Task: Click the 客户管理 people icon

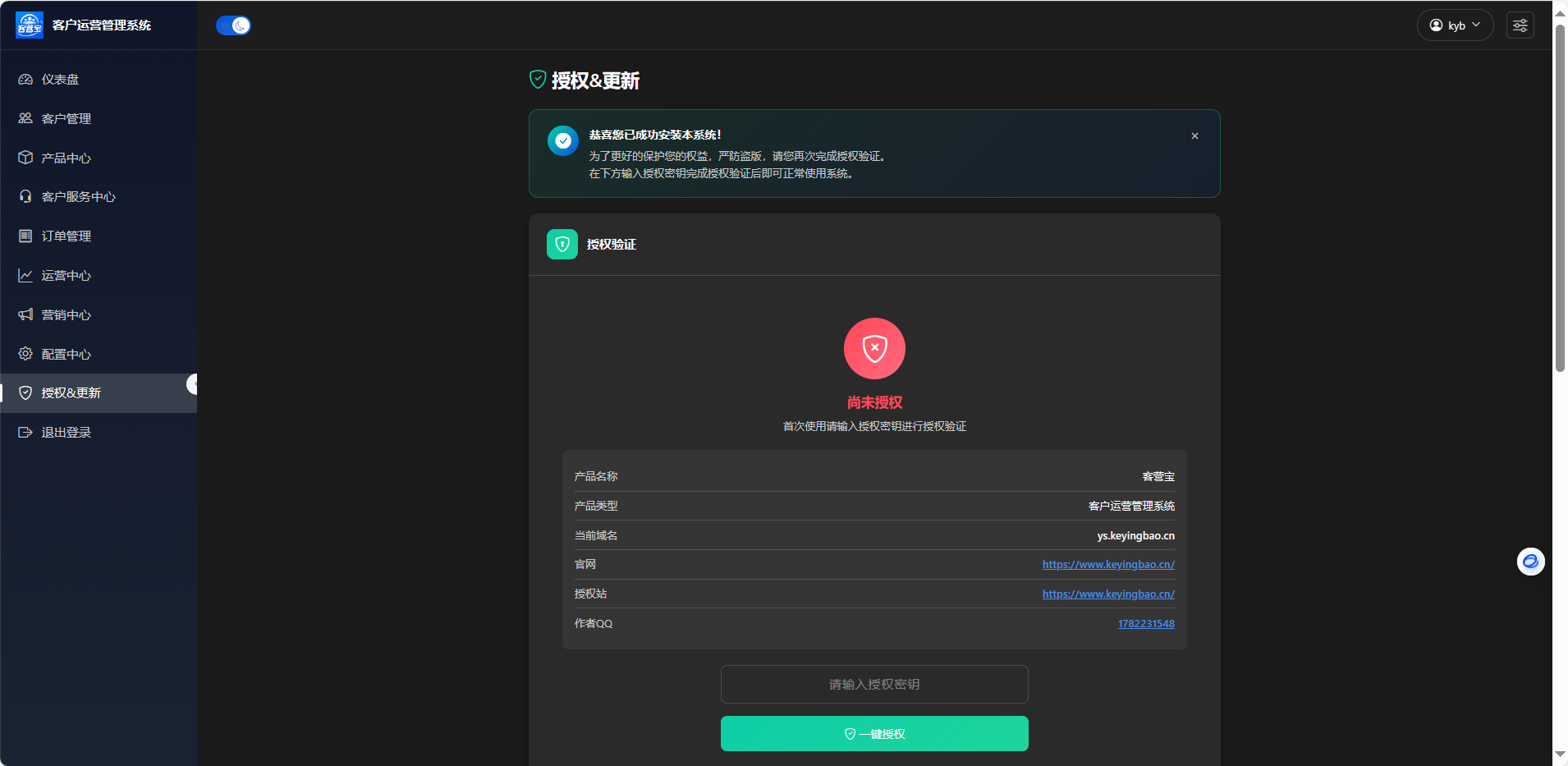Action: coord(25,118)
